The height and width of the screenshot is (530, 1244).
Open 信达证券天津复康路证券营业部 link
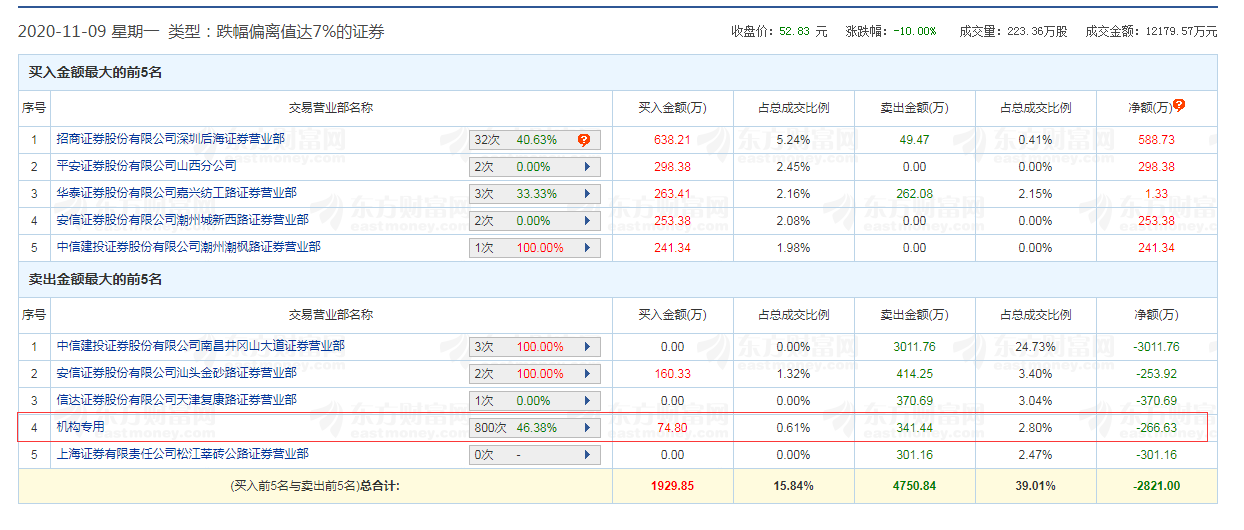pos(176,400)
